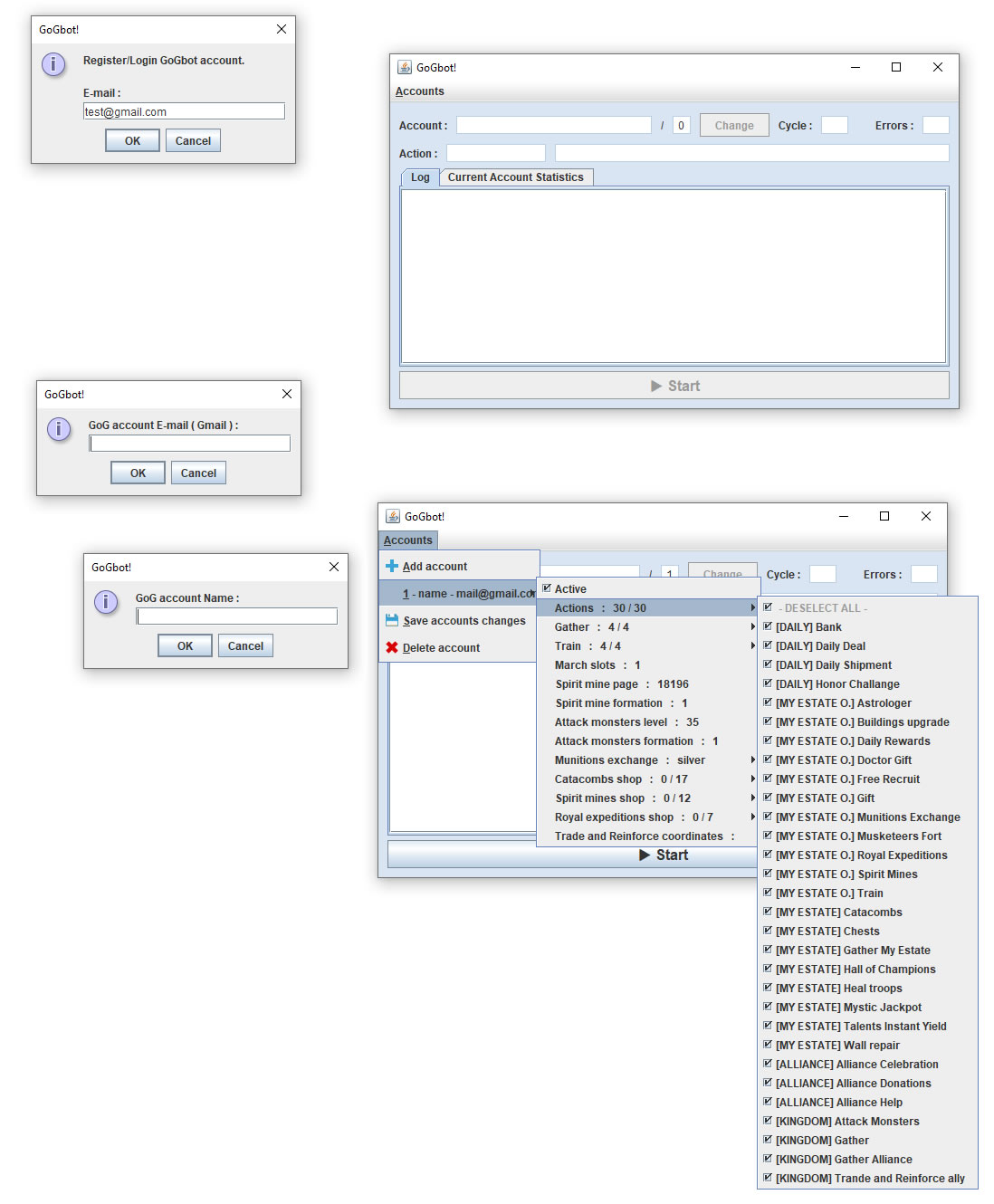Screen dimensions: 994x1204
Task: Select March slots : 1 menu entry
Action: pos(647,664)
